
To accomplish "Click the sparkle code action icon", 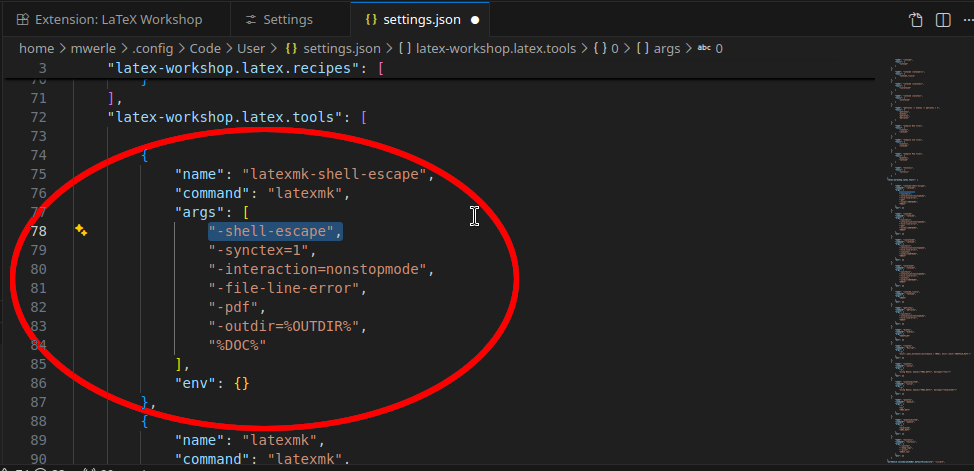I will (x=81, y=231).
